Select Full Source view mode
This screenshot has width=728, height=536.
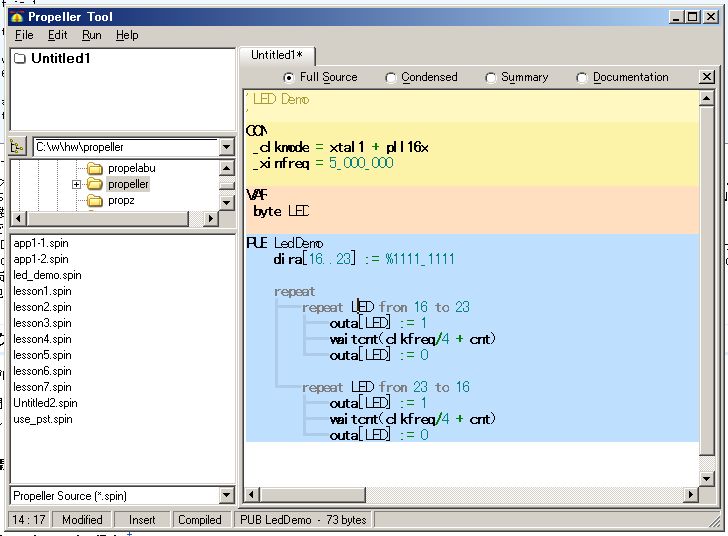coord(289,77)
